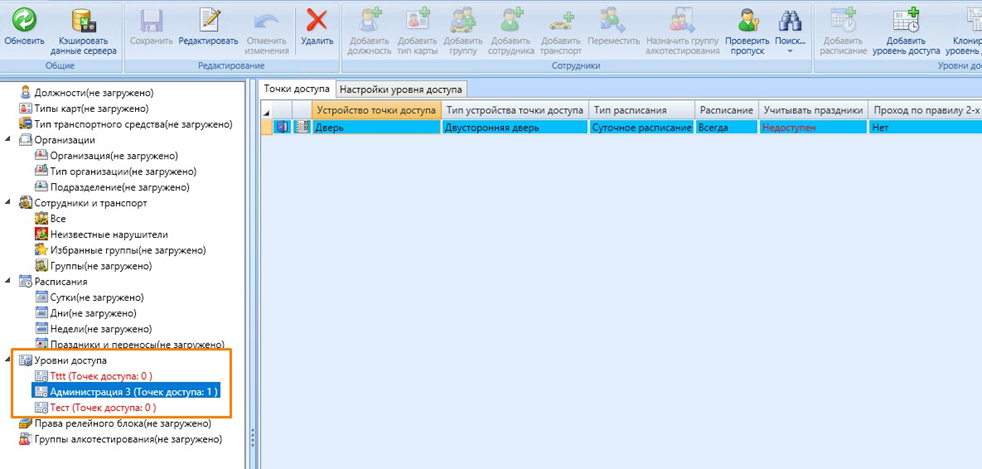Select the Точки доступа tab
The width and height of the screenshot is (982, 469).
[296, 89]
